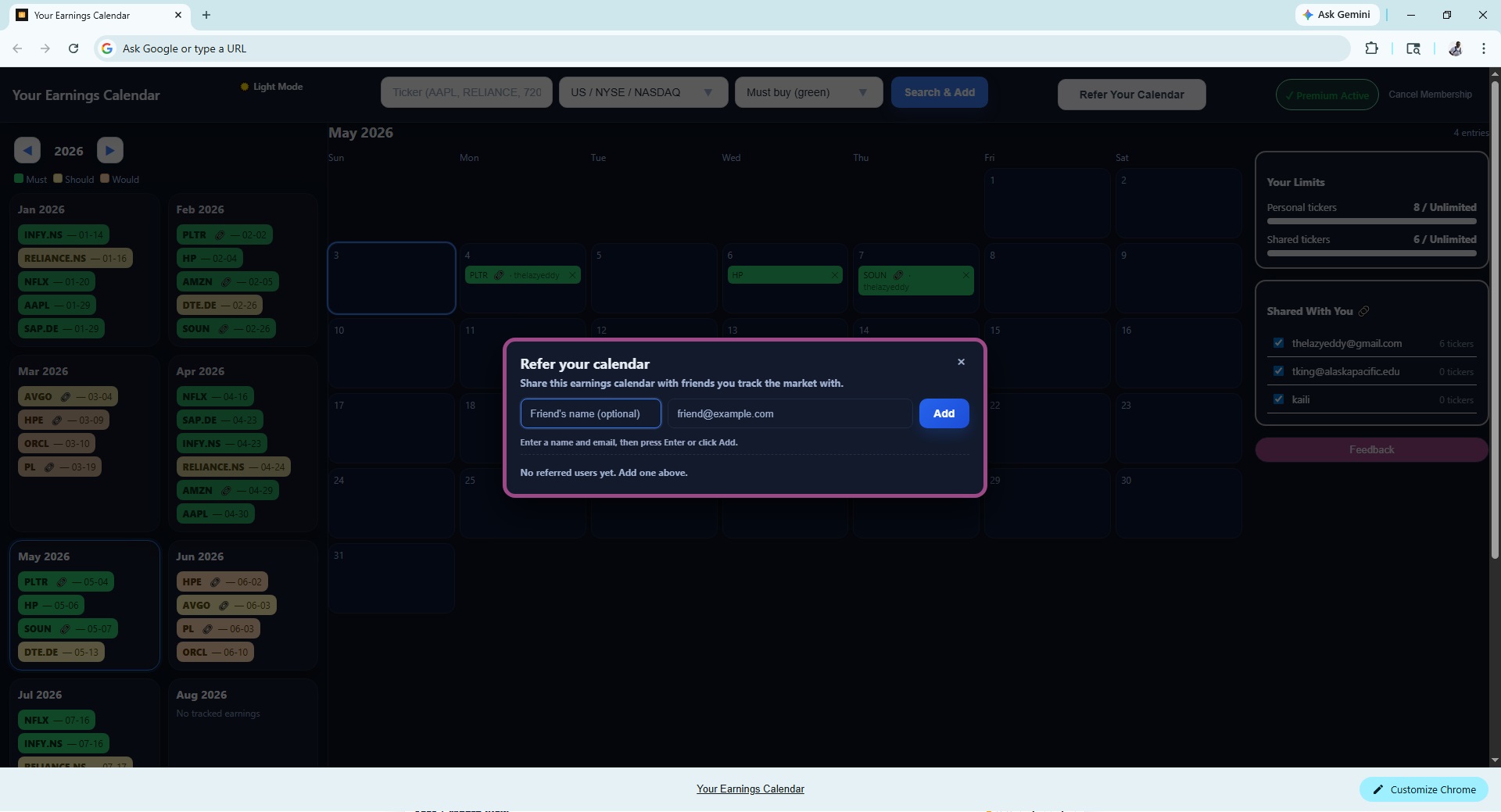Reload the page

tap(73, 48)
